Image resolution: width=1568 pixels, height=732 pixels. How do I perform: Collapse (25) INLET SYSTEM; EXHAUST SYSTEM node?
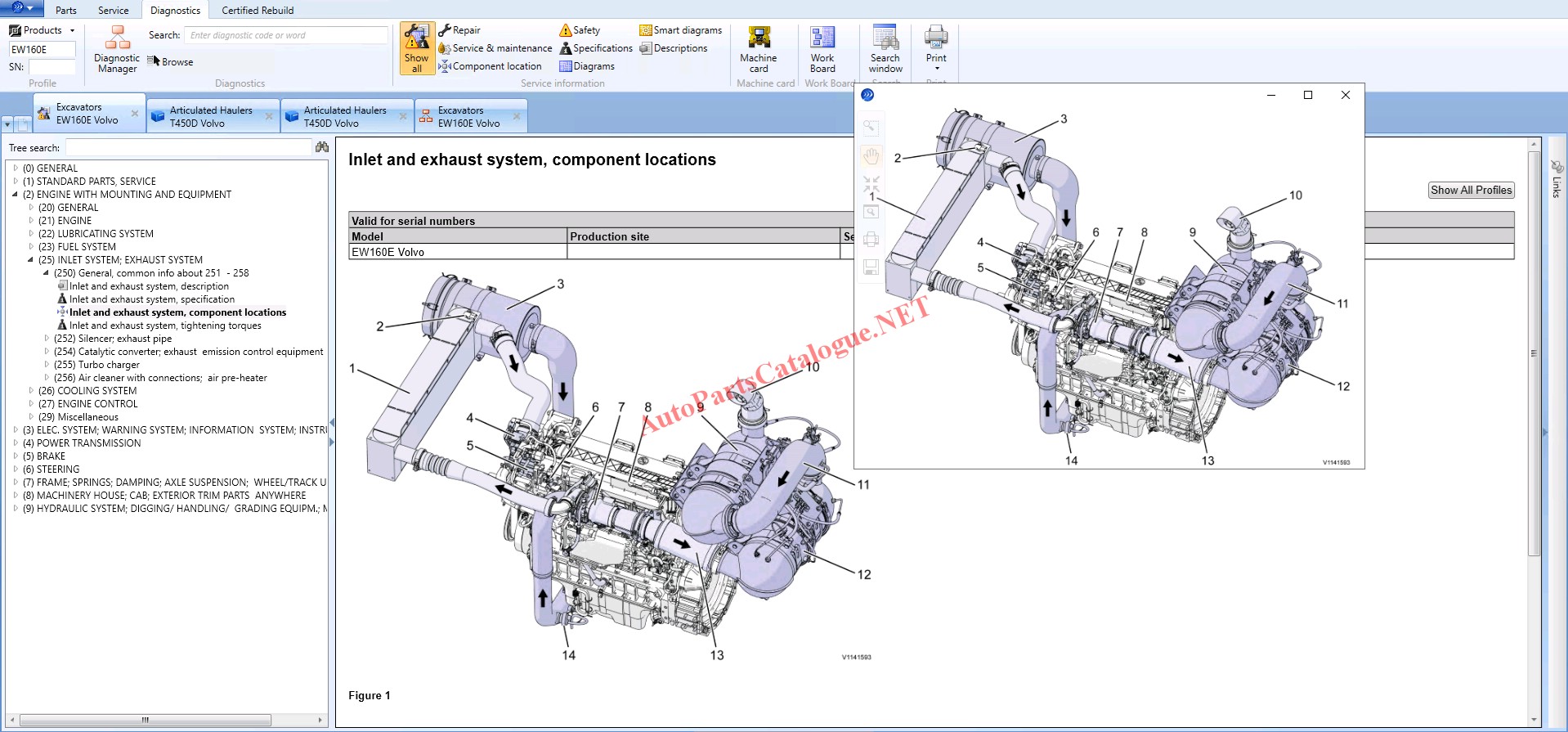(31, 260)
